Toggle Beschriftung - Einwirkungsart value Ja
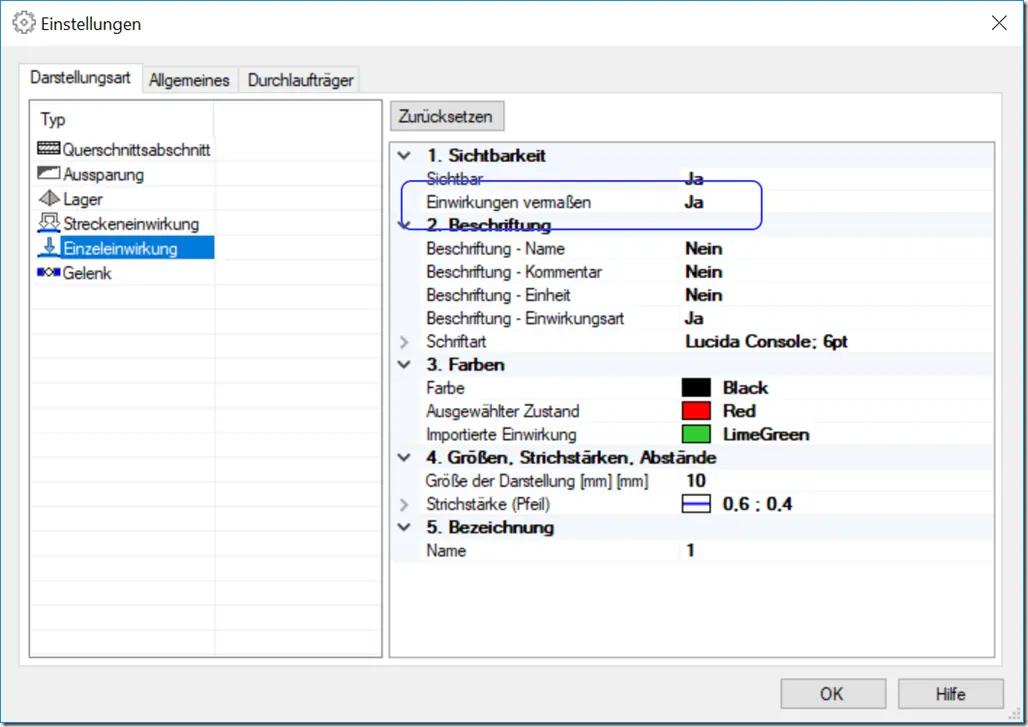Image resolution: width=1028 pixels, height=727 pixels. tap(694, 318)
